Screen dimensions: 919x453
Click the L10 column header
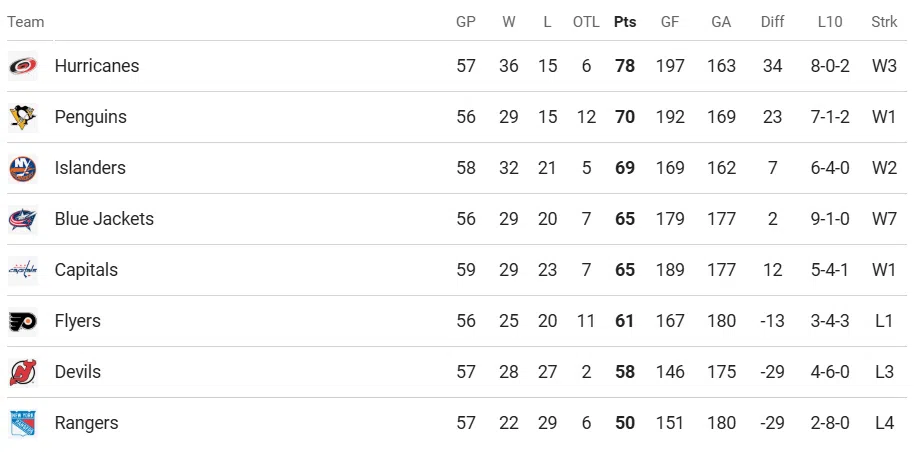pos(829,22)
